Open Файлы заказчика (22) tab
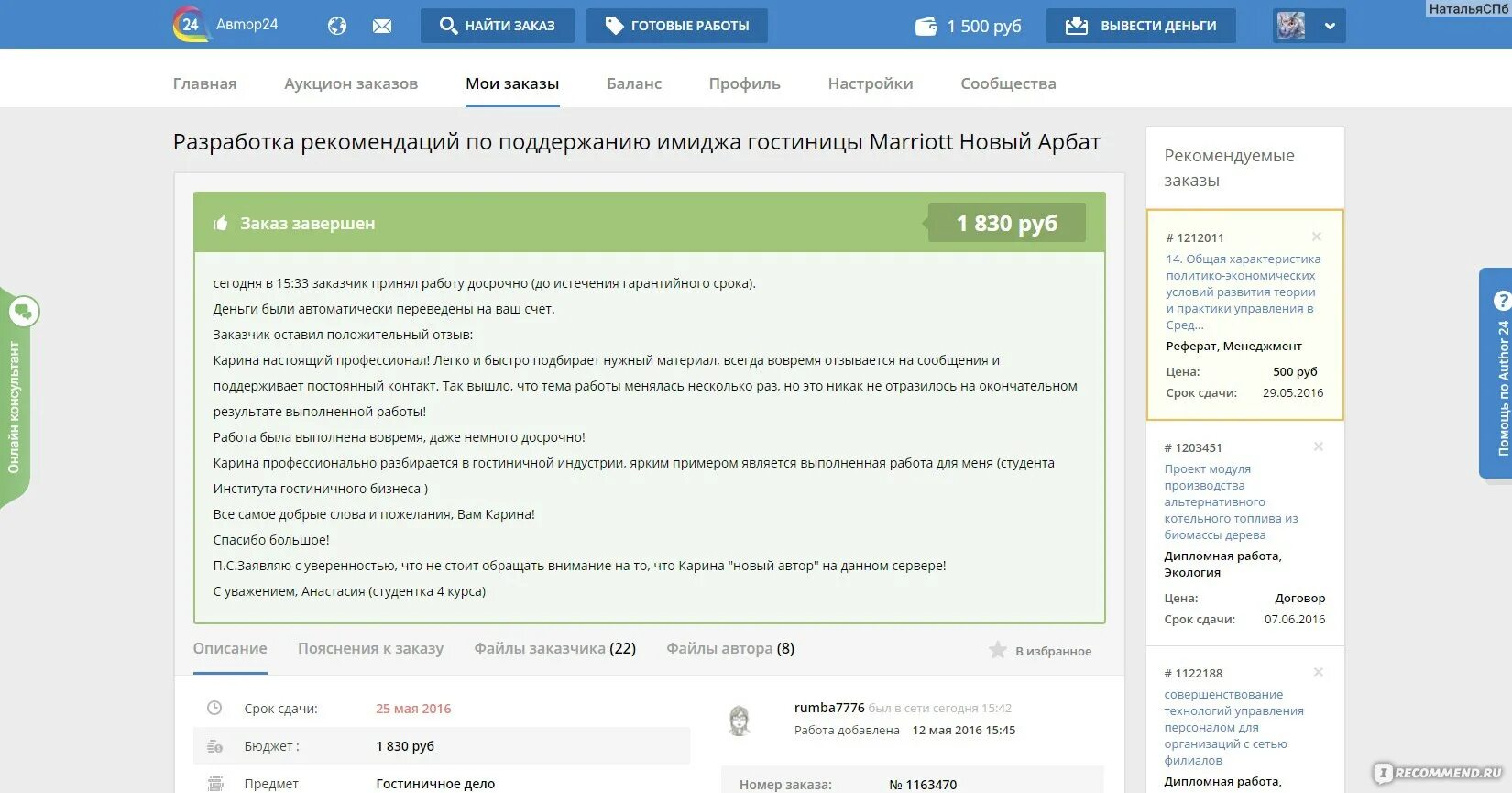Screen dimensions: 1512x793 [x=554, y=648]
